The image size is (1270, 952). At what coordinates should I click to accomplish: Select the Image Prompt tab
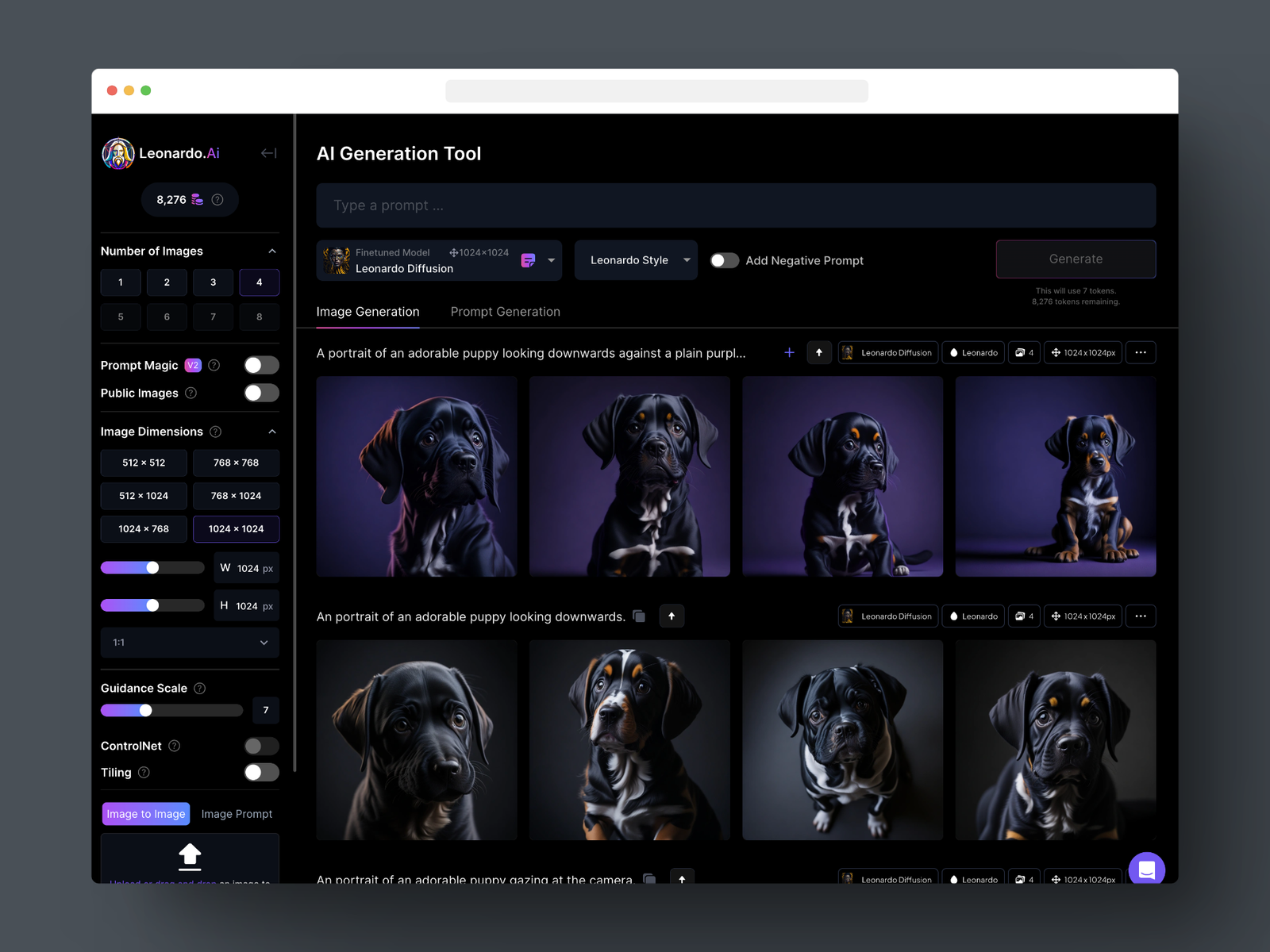[237, 814]
